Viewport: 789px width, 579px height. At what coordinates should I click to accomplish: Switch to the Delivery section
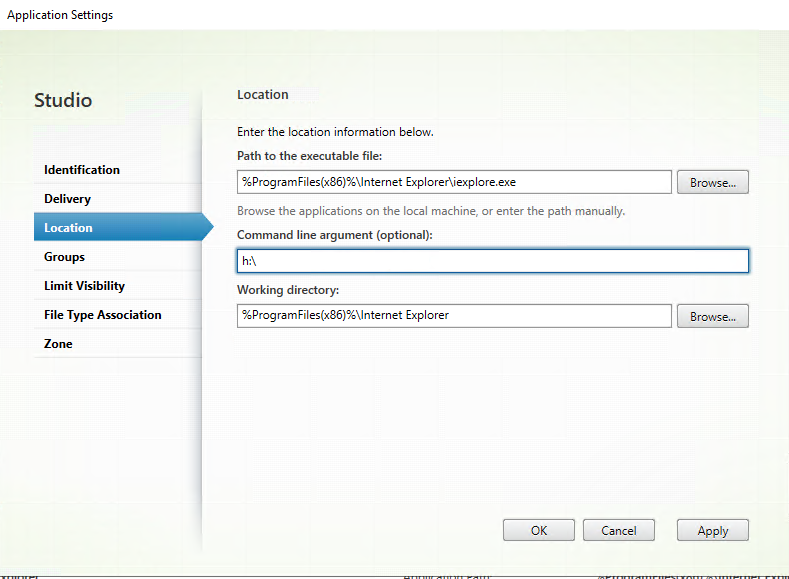coord(67,199)
